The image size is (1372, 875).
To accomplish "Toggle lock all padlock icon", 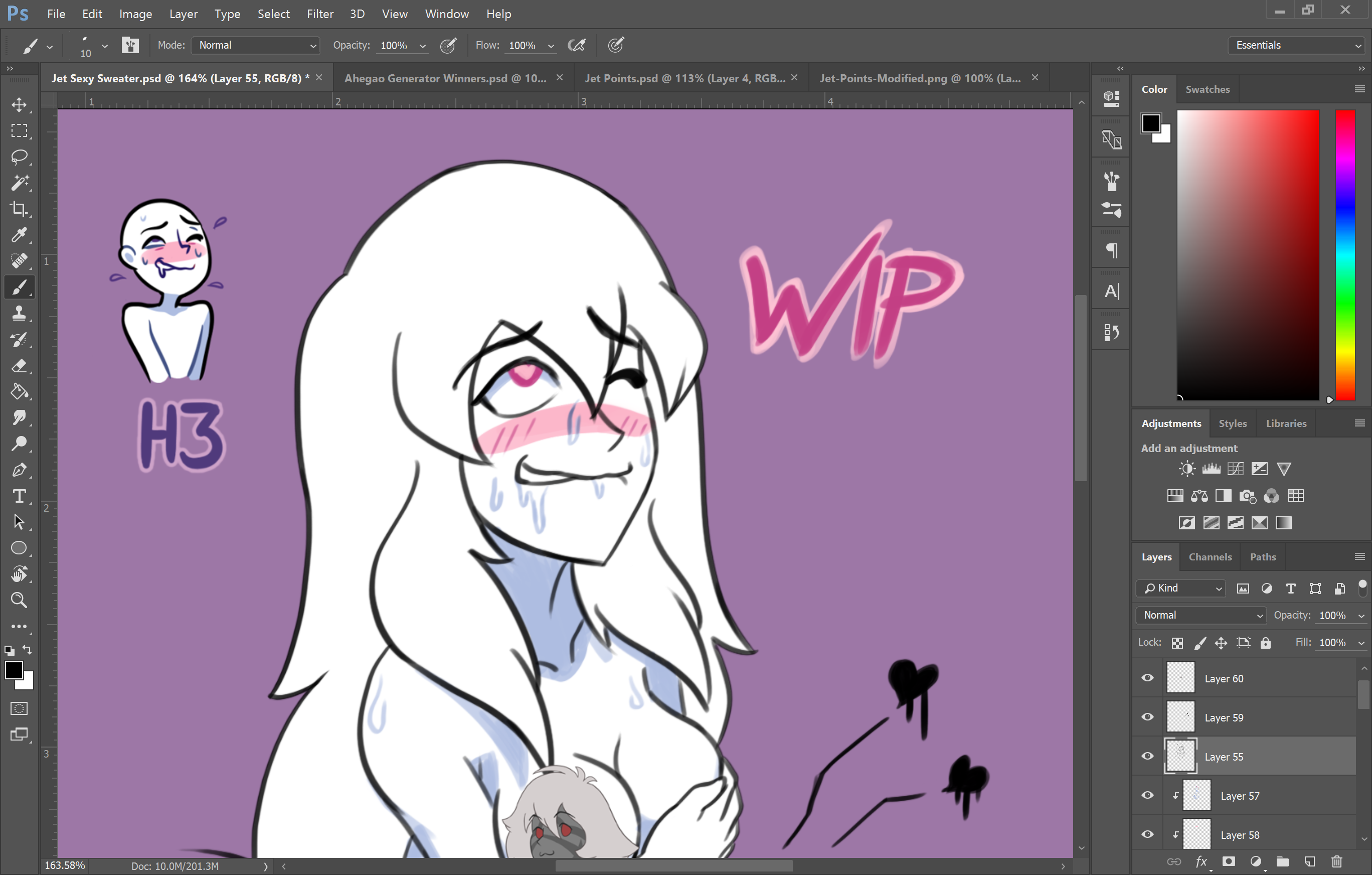I will (x=1266, y=643).
